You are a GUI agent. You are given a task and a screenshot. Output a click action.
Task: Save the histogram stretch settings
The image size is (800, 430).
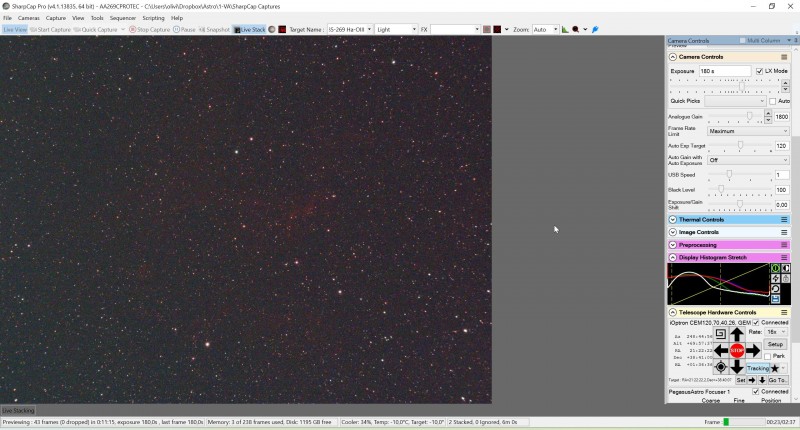point(775,299)
